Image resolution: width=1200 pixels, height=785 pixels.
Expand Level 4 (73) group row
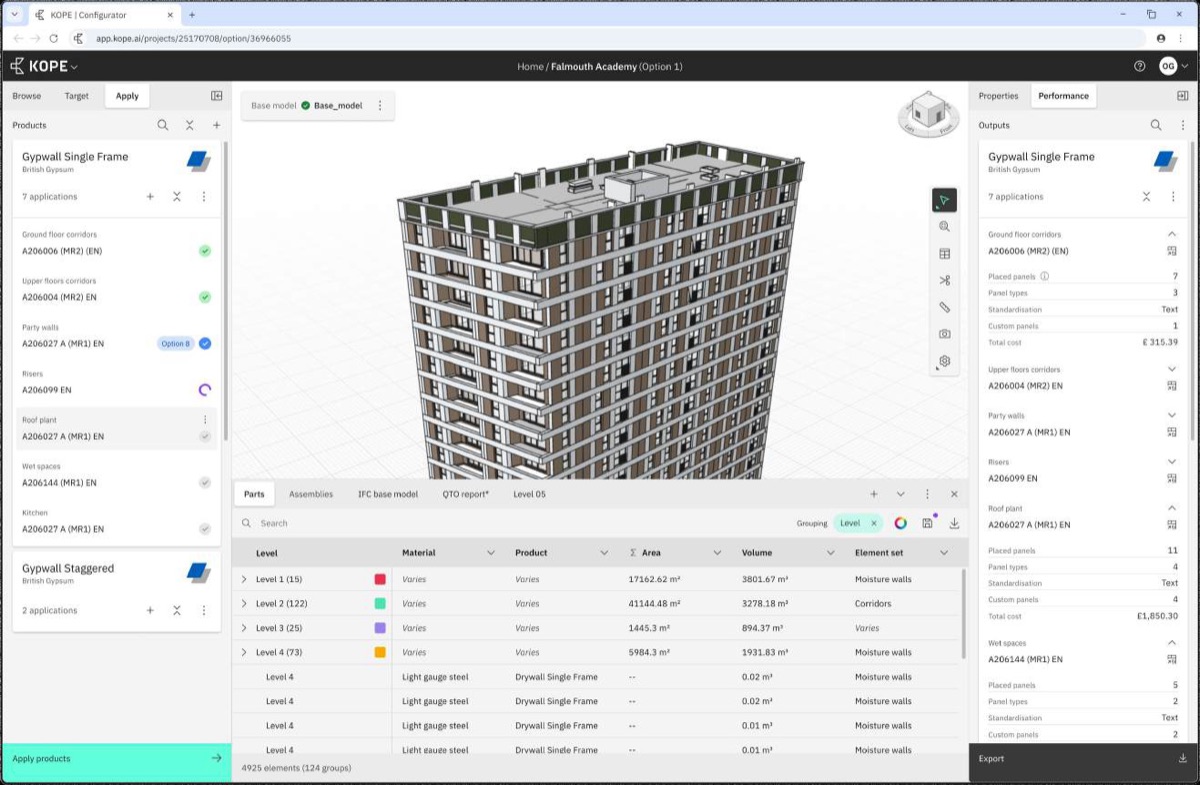click(244, 652)
